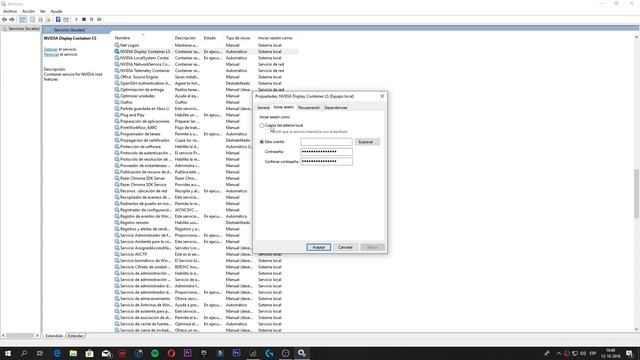This screenshot has width=640, height=360.
Task: Switch to Dependencias tab
Action: tap(336, 108)
